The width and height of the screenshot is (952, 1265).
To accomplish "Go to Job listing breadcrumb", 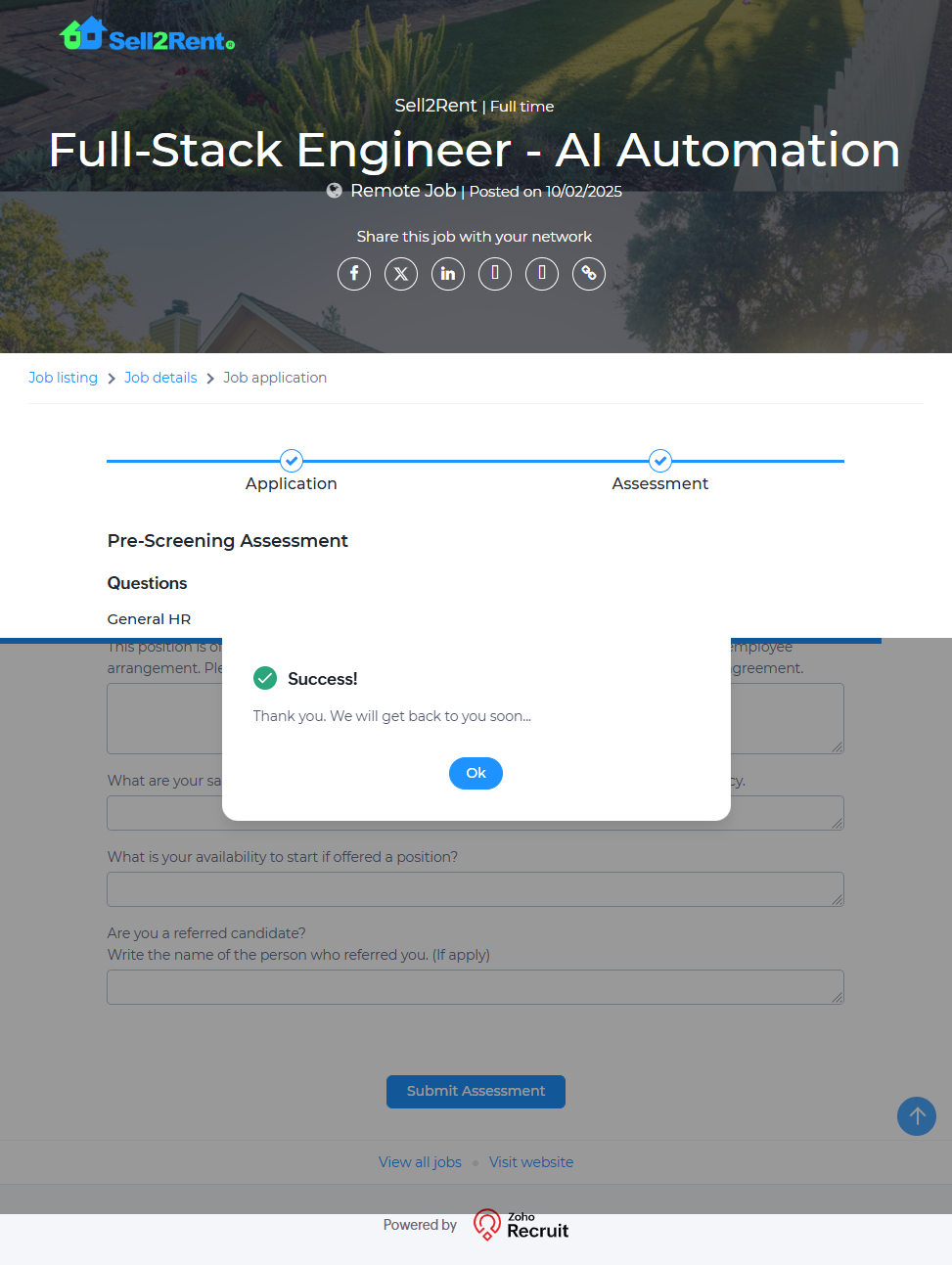I will coord(63,378).
